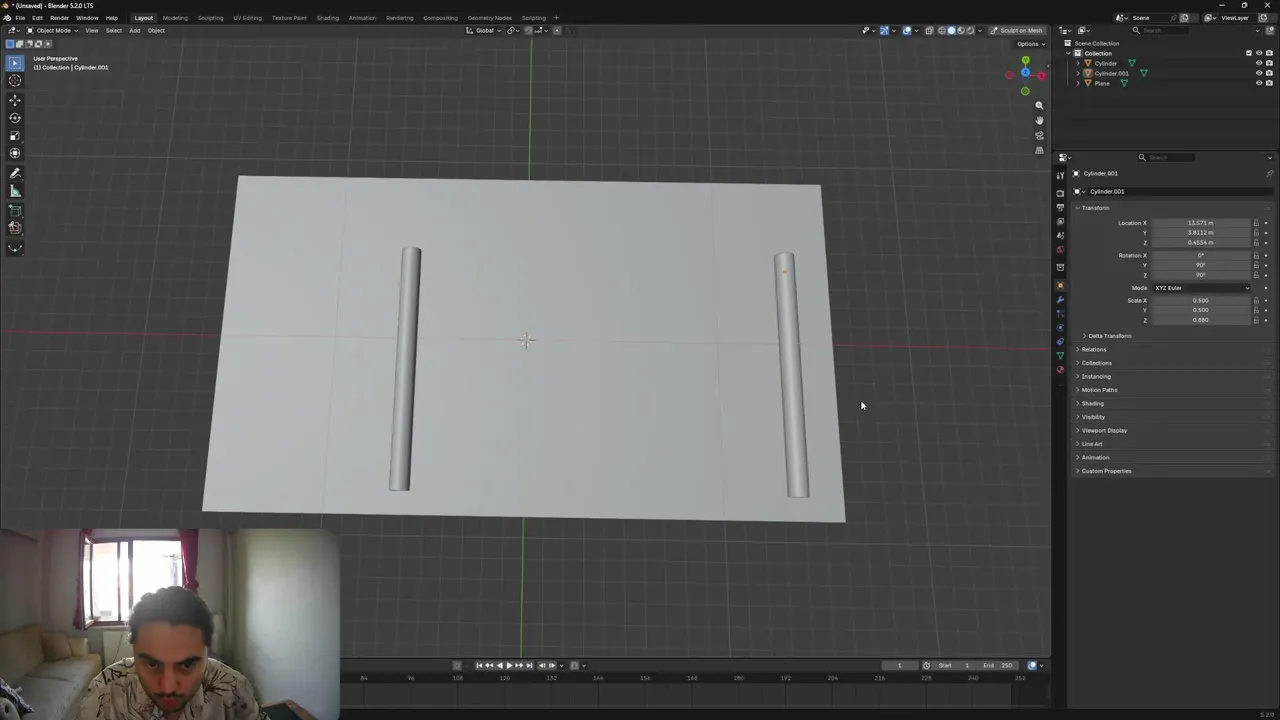Open the Object Mode dropdown
This screenshot has width=1280, height=720.
coord(50,30)
